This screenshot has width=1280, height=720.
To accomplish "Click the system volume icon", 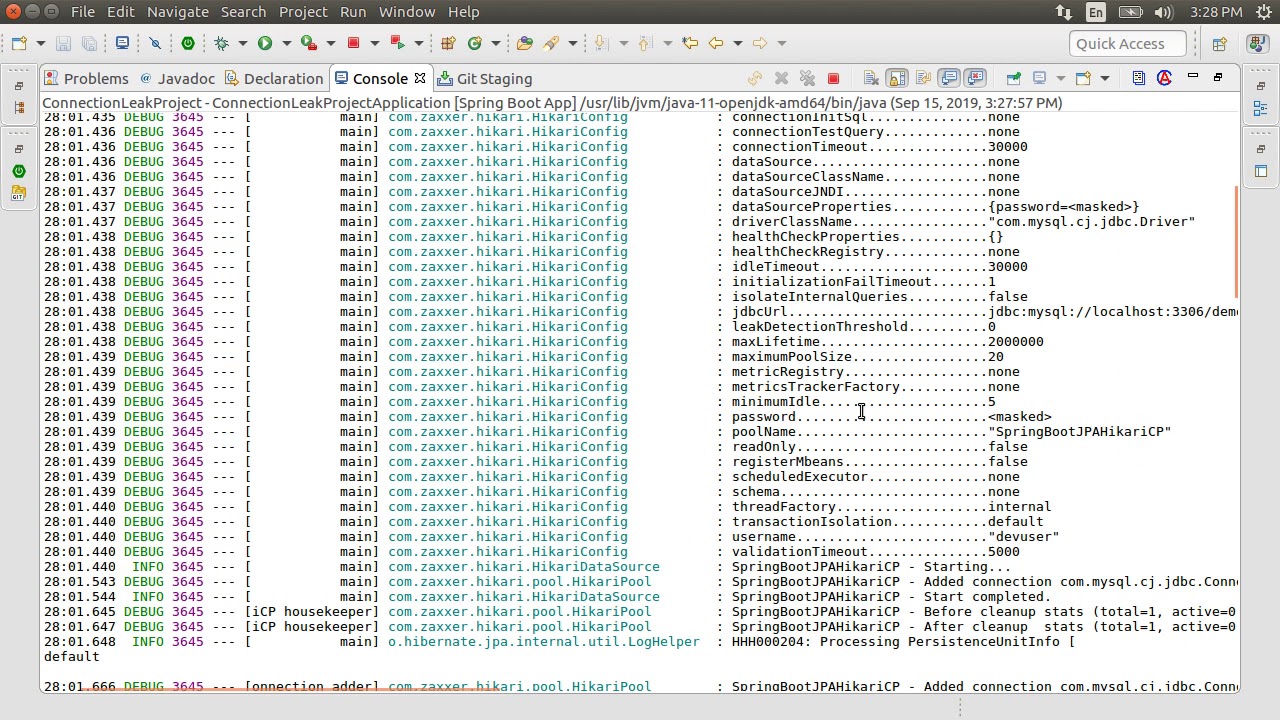I will pos(1163,12).
